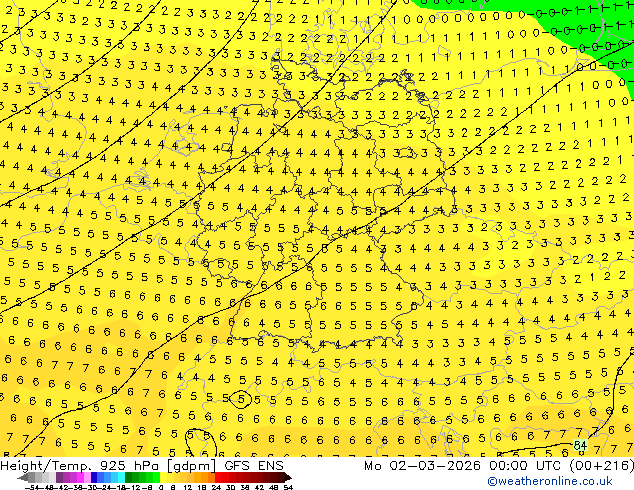Click the gray left arrow of the color scale

click(23, 477)
